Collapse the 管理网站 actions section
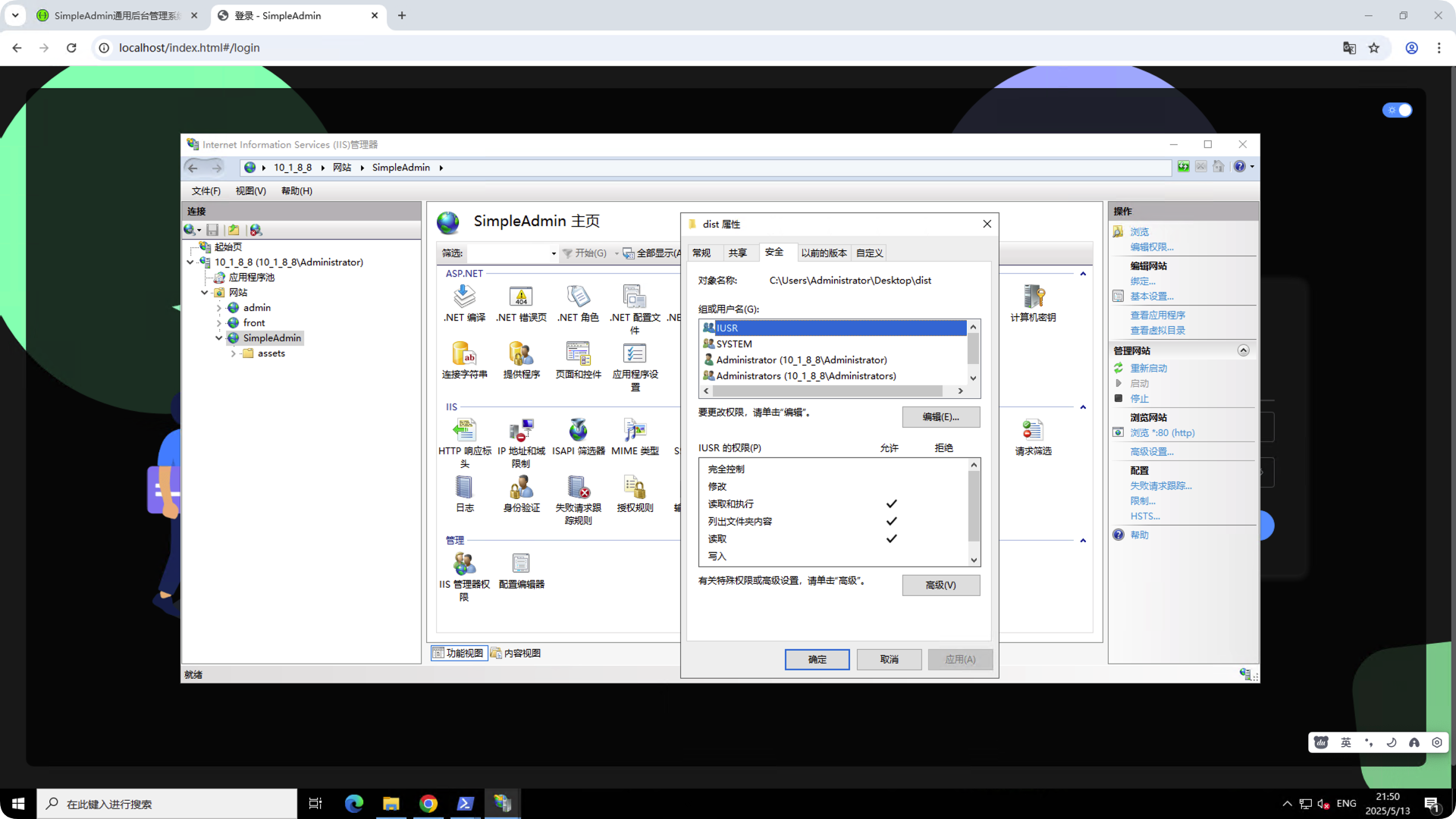This screenshot has width=1456, height=819. coord(1243,350)
